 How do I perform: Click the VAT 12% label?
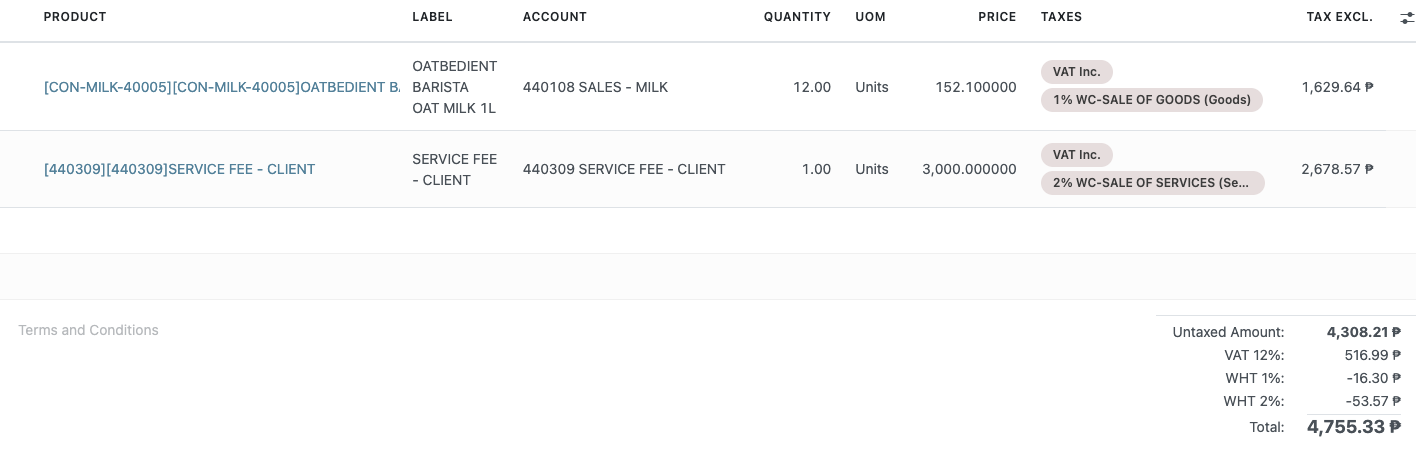1254,355
